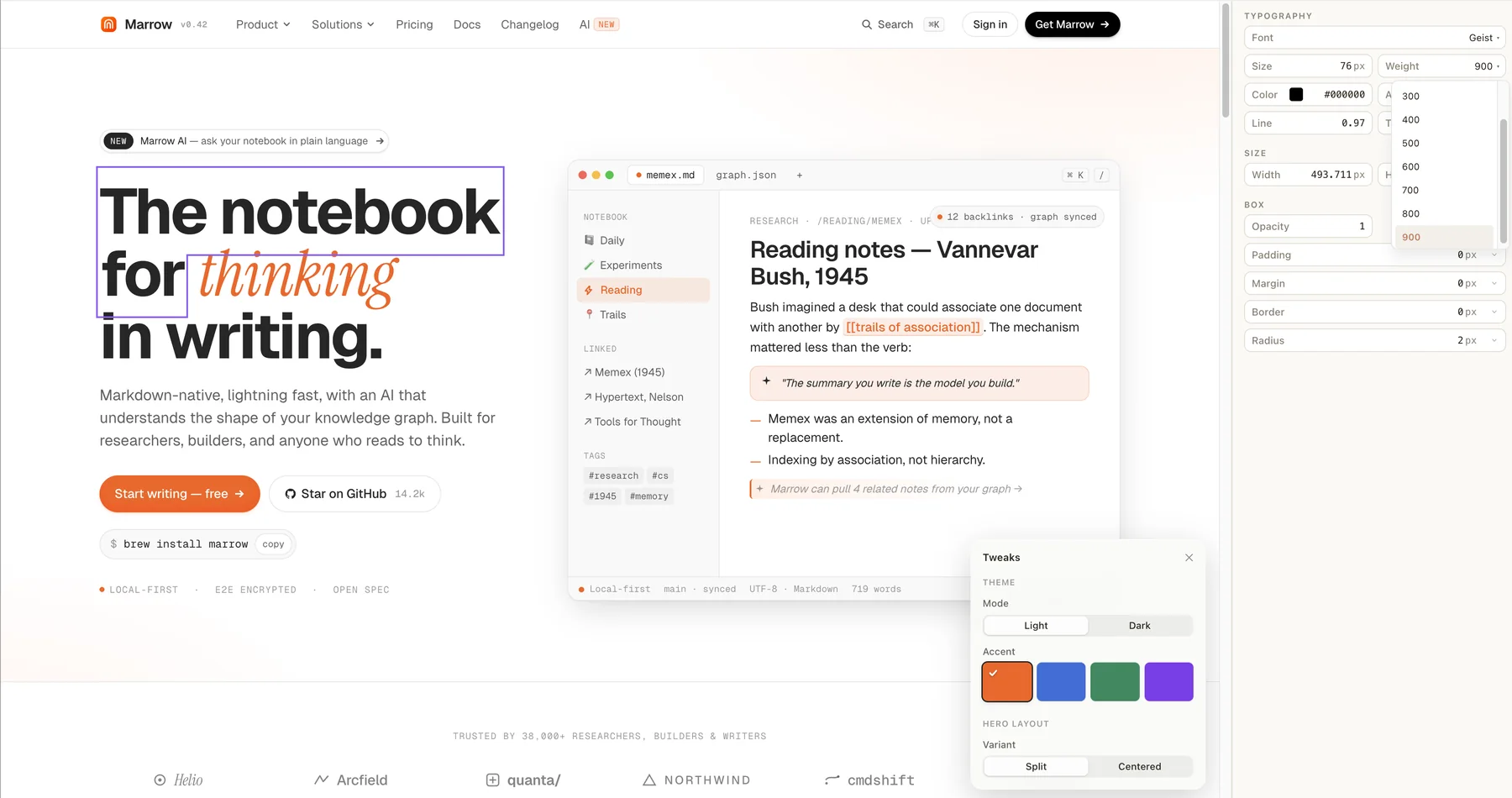Screen dimensions: 1512x798
Task: Open the Hypertext, Nelson linked note arrow
Action: pos(588,397)
